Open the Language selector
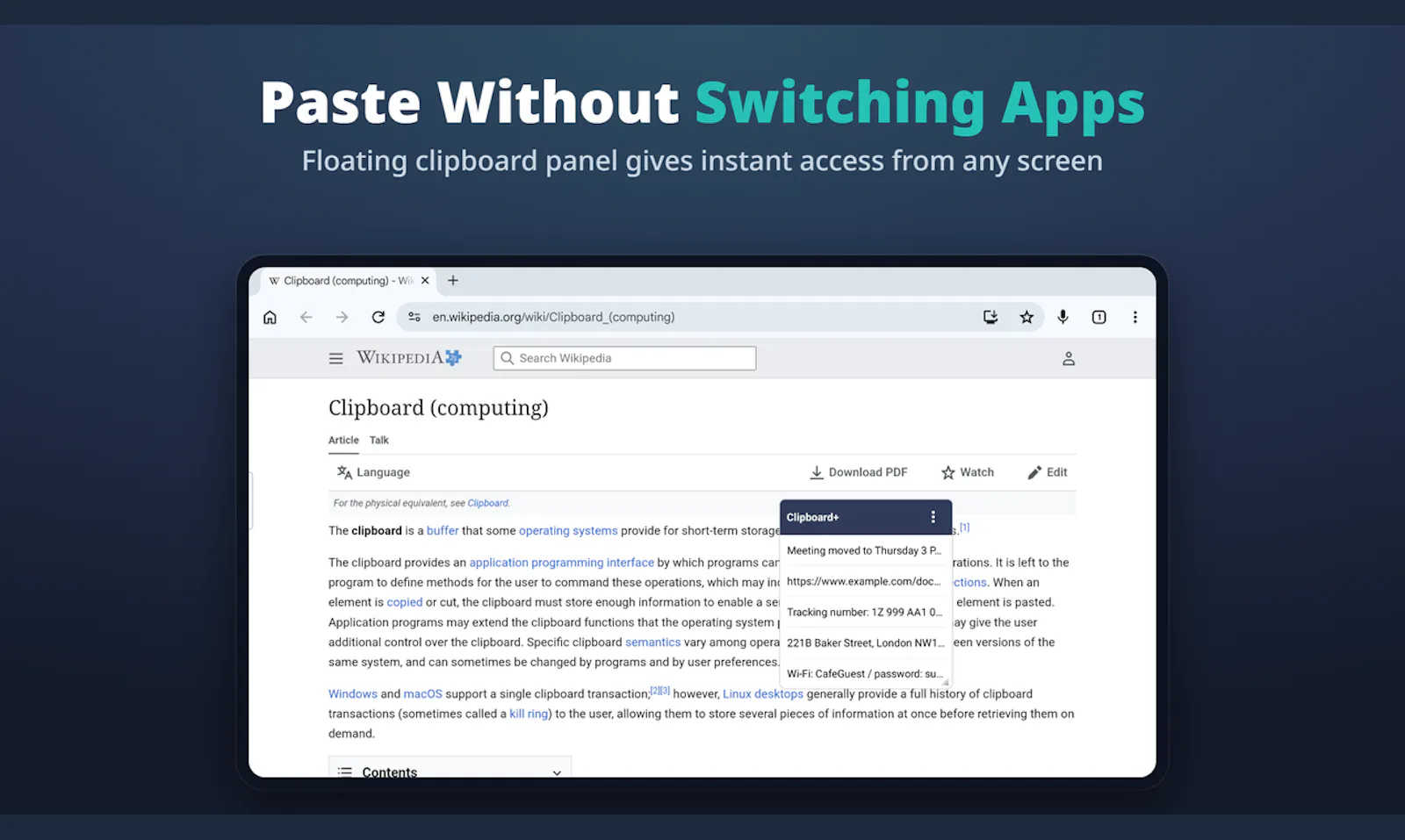Screen dimensions: 1405x840 pyautogui.click(x=373, y=472)
